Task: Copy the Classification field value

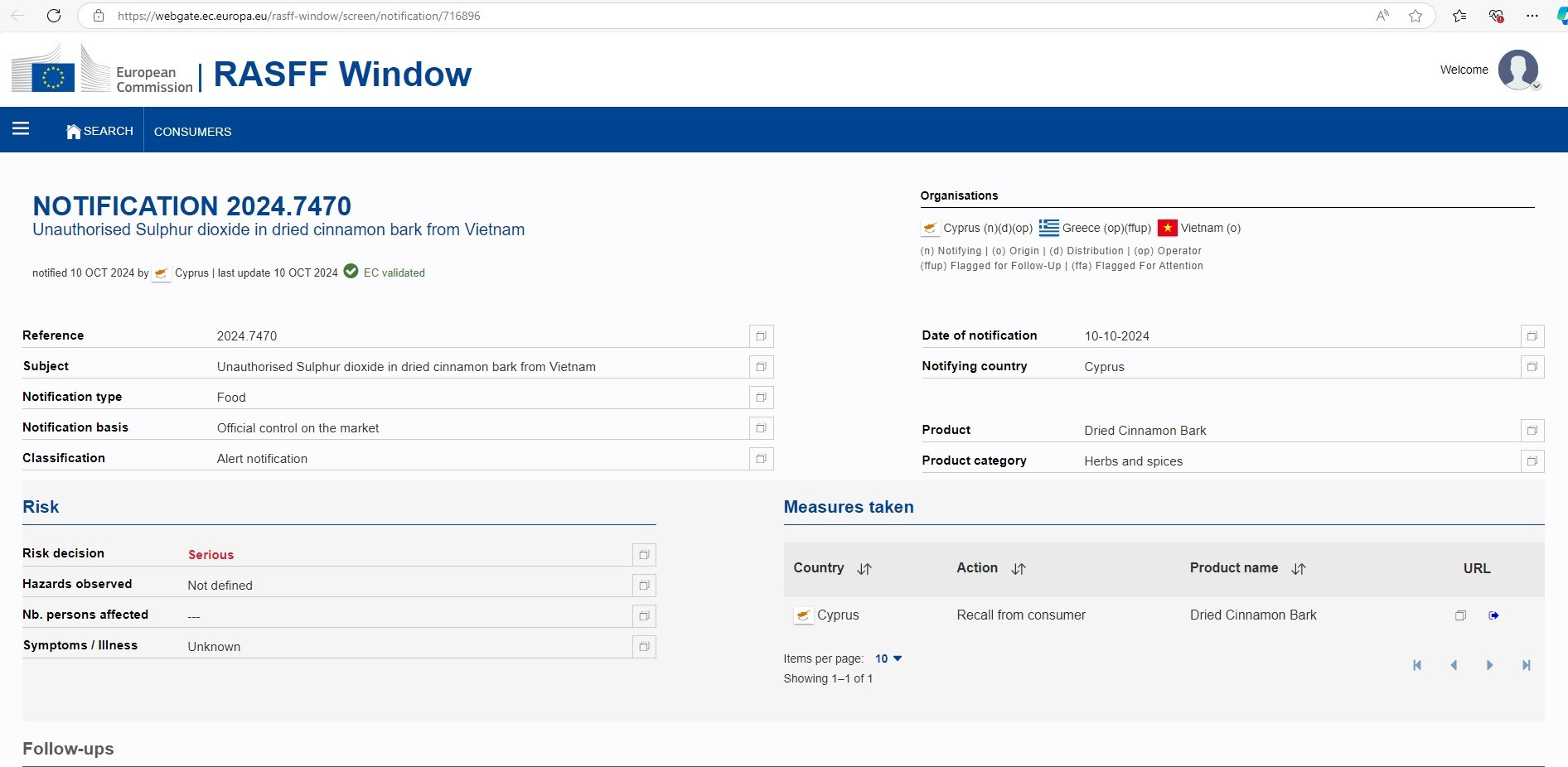Action: click(761, 459)
